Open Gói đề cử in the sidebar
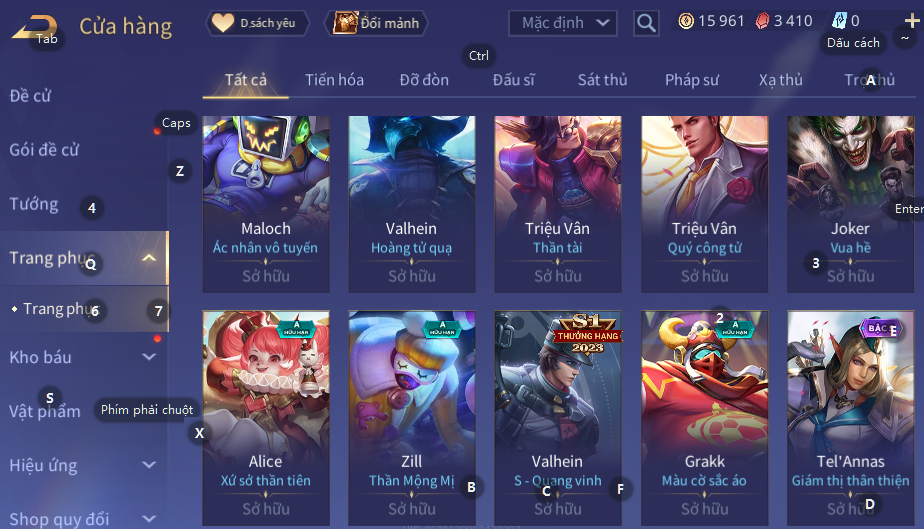The image size is (924, 529). coord(44,150)
